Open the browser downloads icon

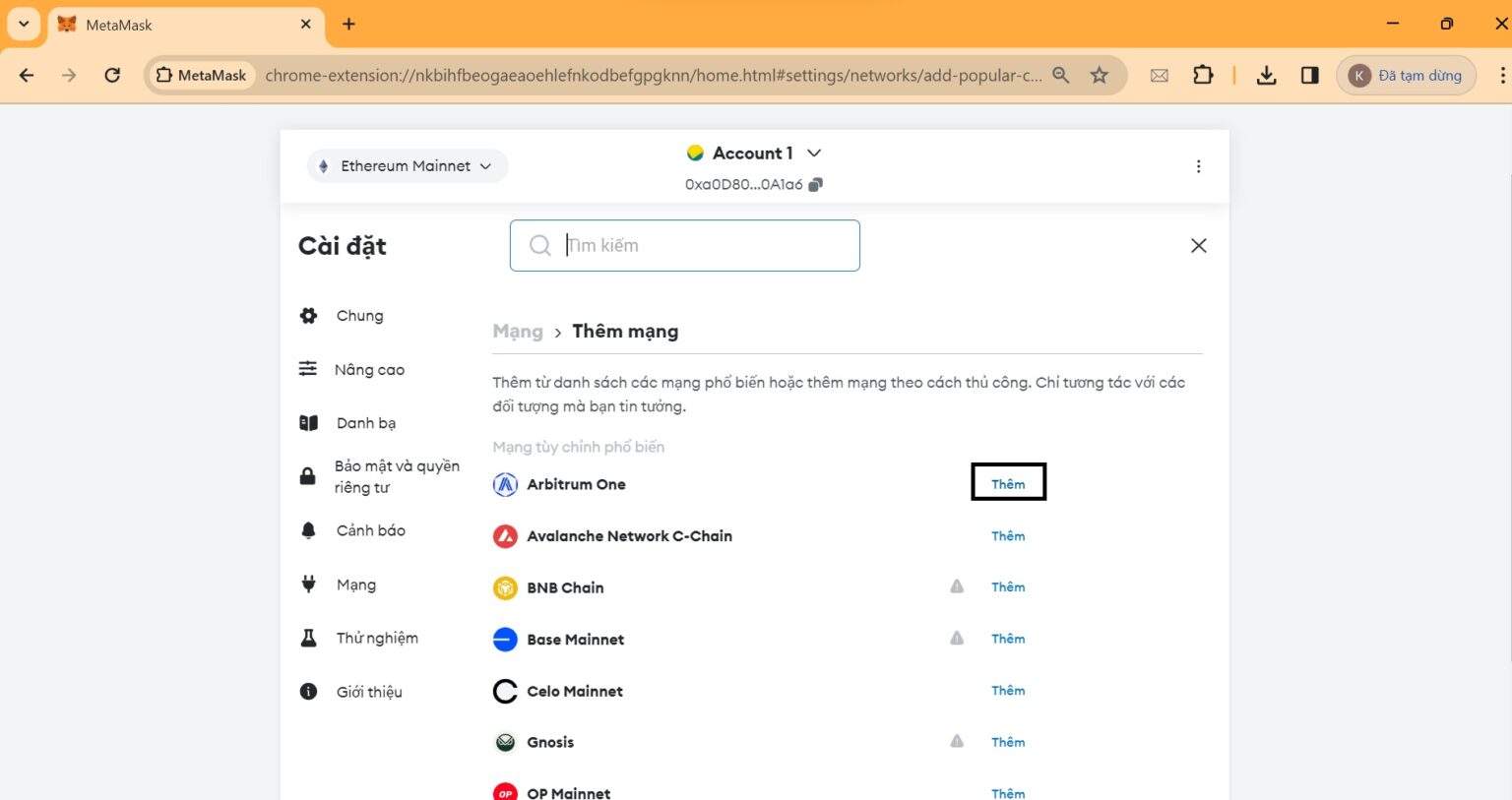pyautogui.click(x=1266, y=75)
